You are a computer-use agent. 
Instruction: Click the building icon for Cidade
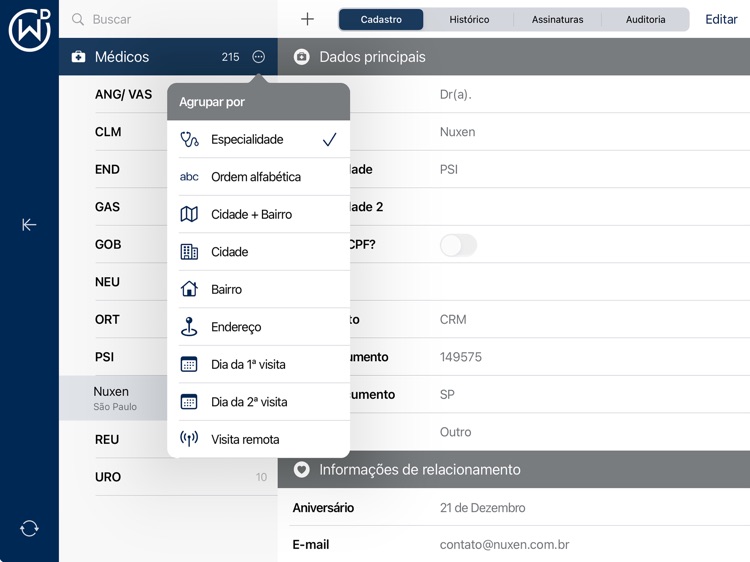click(189, 252)
